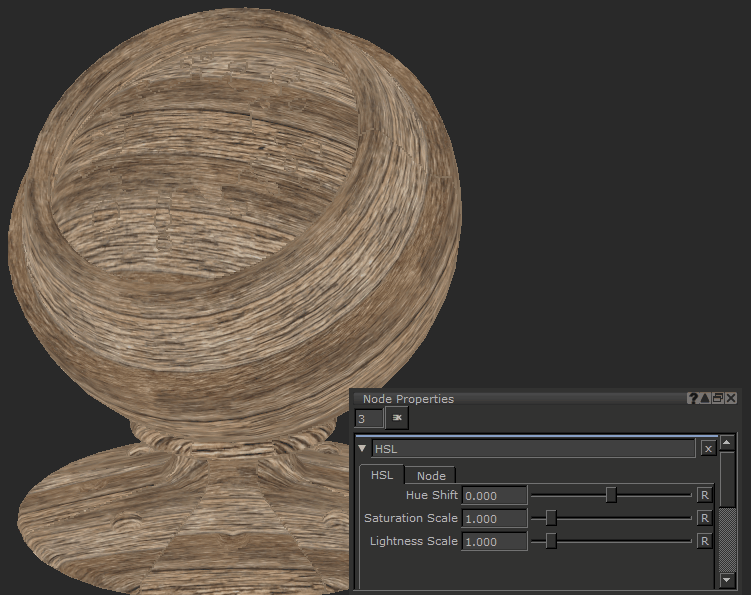Click the Hue Shift slider handle
This screenshot has width=751, height=595.
[611, 495]
